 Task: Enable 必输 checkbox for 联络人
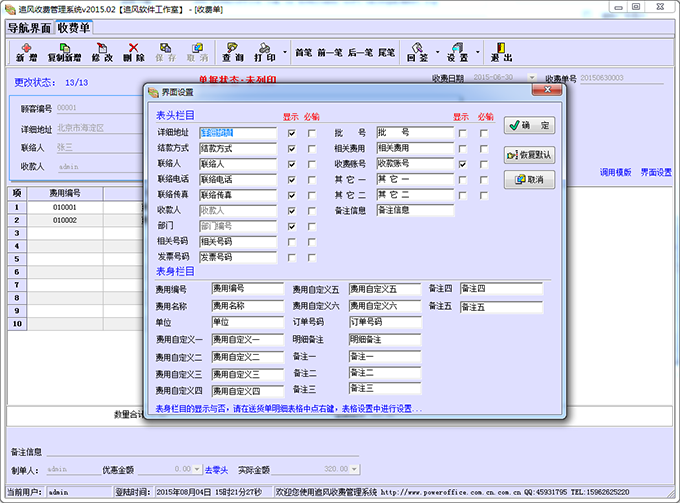coord(312,163)
